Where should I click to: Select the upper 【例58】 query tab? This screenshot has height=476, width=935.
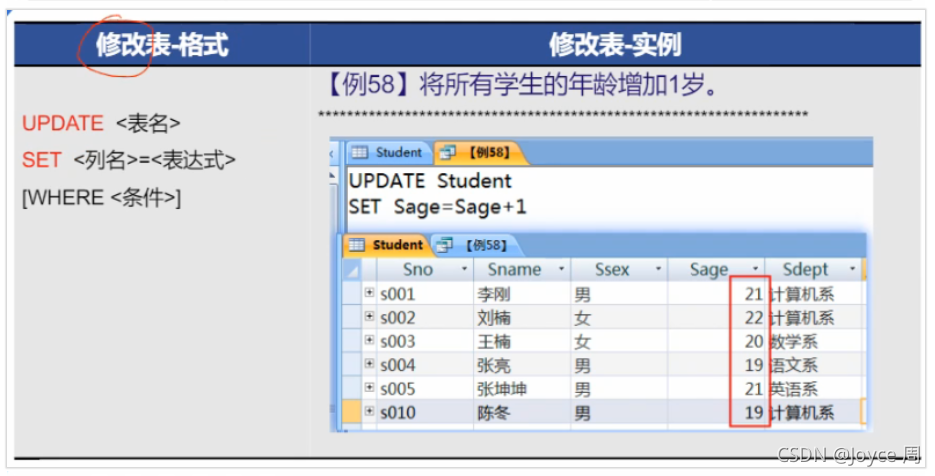click(x=479, y=153)
